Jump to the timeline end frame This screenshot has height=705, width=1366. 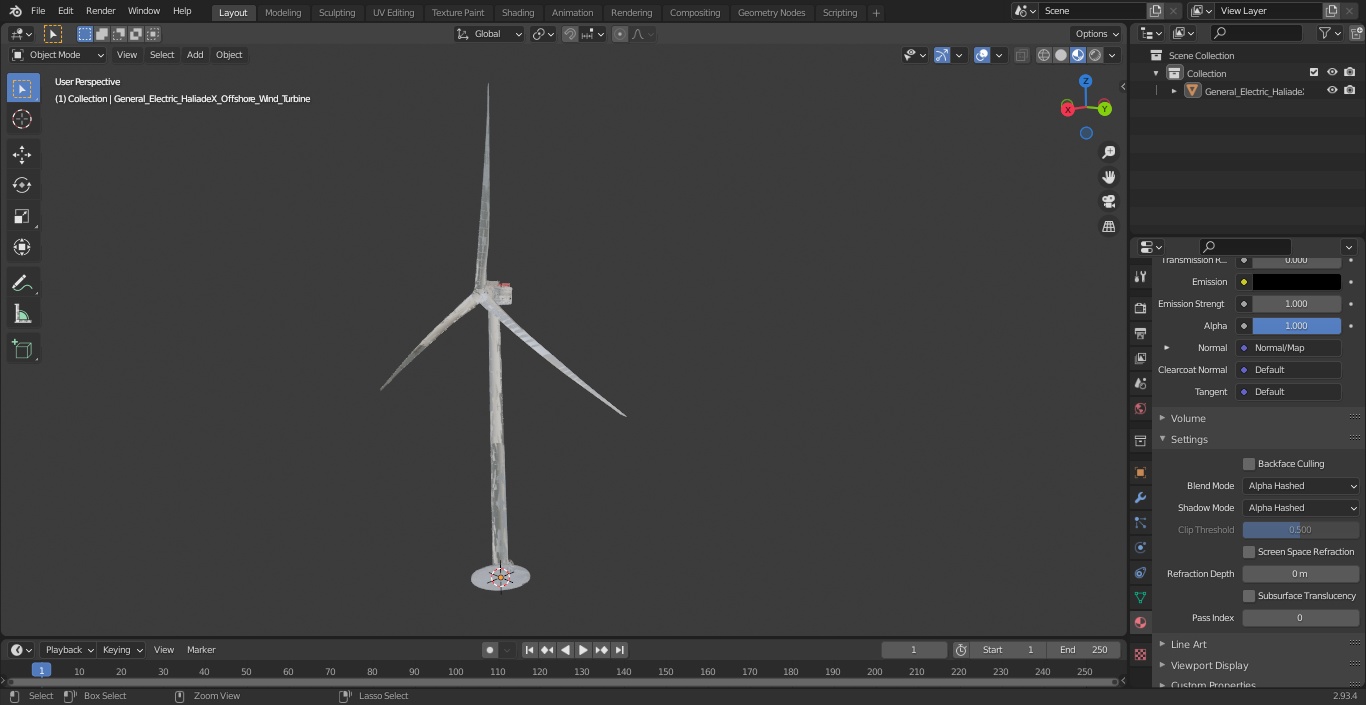619,650
